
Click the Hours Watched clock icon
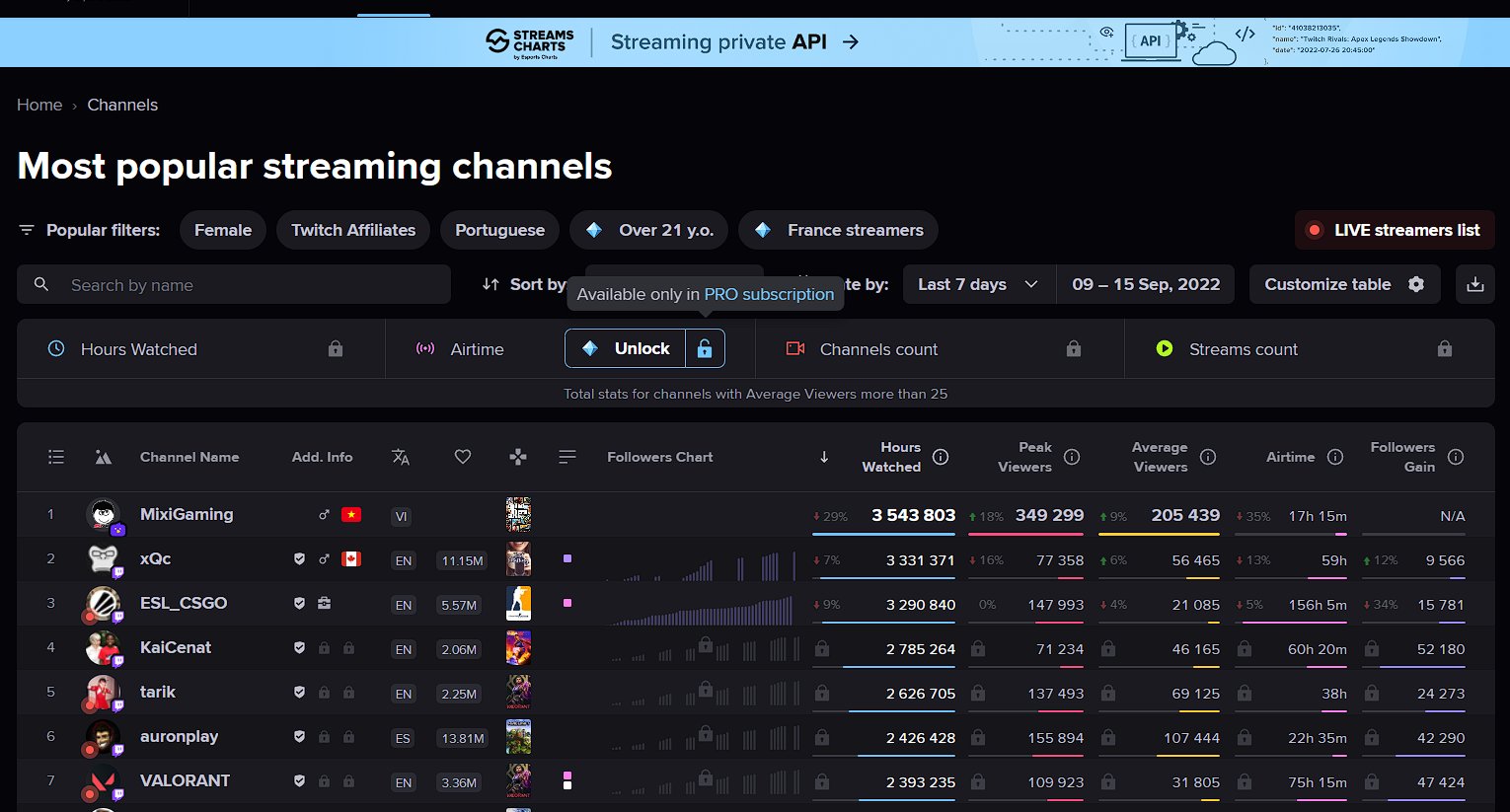56,349
